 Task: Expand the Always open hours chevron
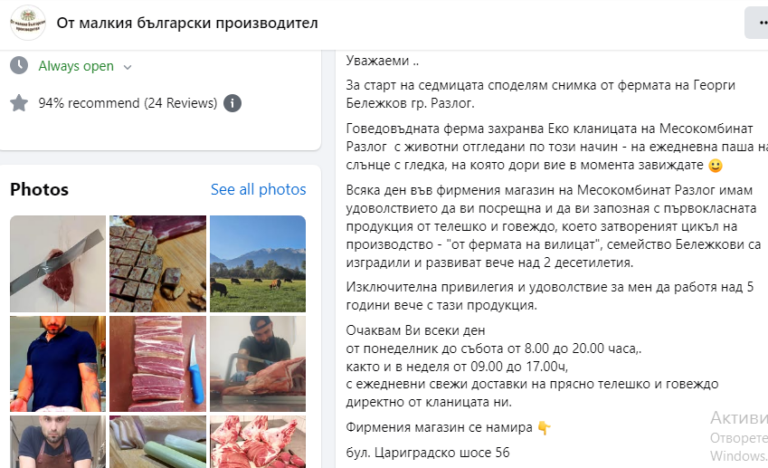click(127, 67)
